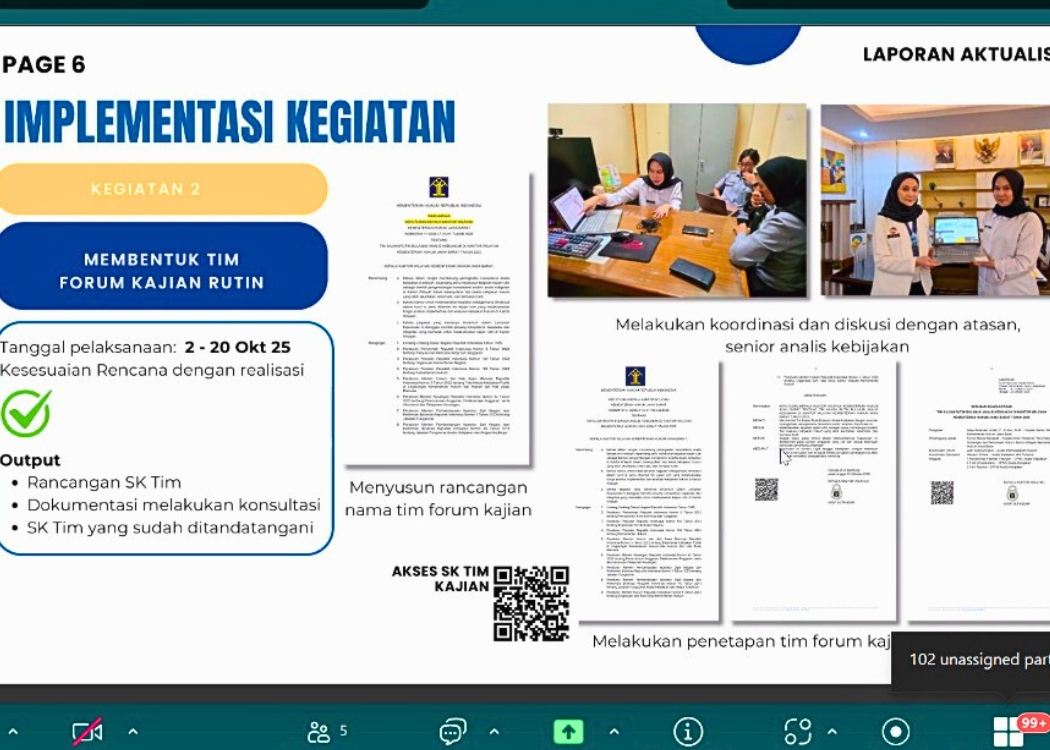Expand chevron left of the record icon
This screenshot has width=1050, height=750.
coord(832,731)
